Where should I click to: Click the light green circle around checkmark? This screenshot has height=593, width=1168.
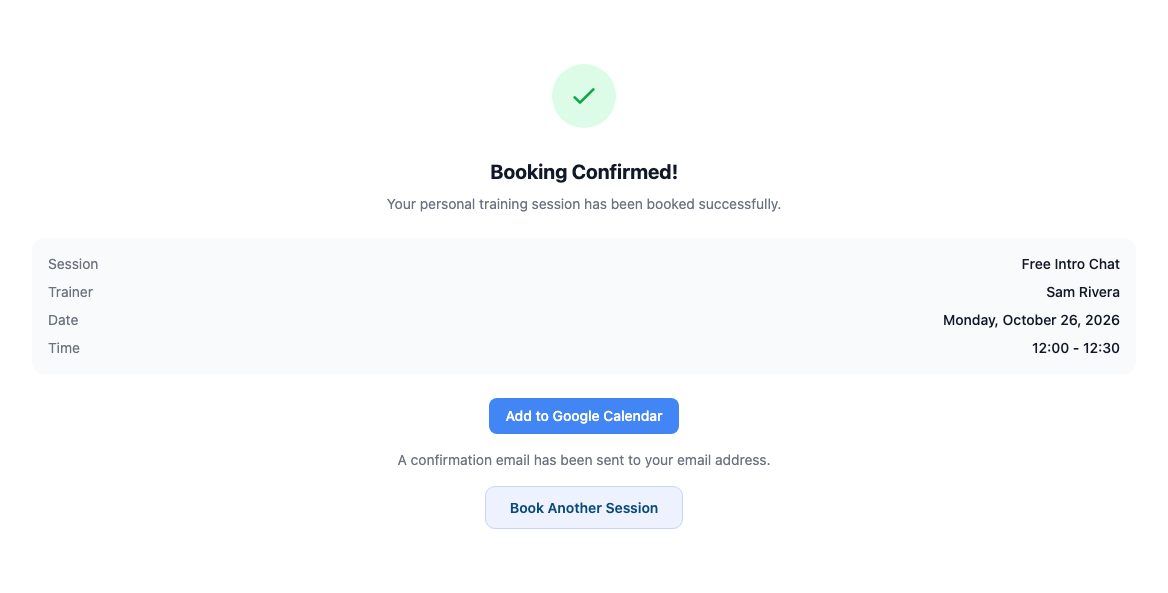click(x=584, y=96)
